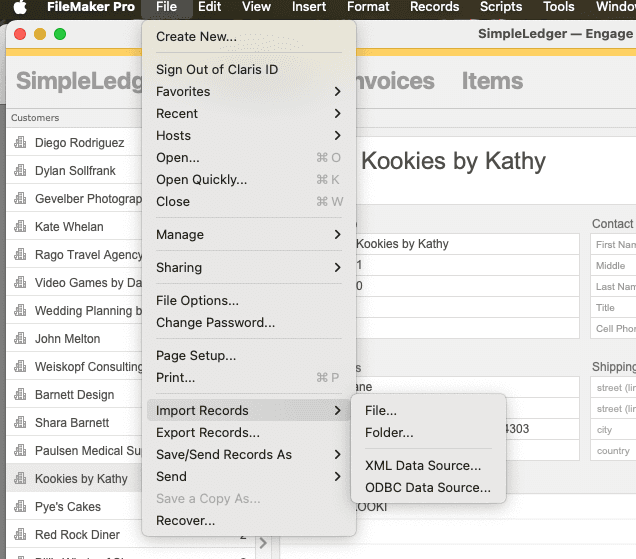The width and height of the screenshot is (636, 559).
Task: Select Export Records... menu item
Action: (x=249, y=432)
